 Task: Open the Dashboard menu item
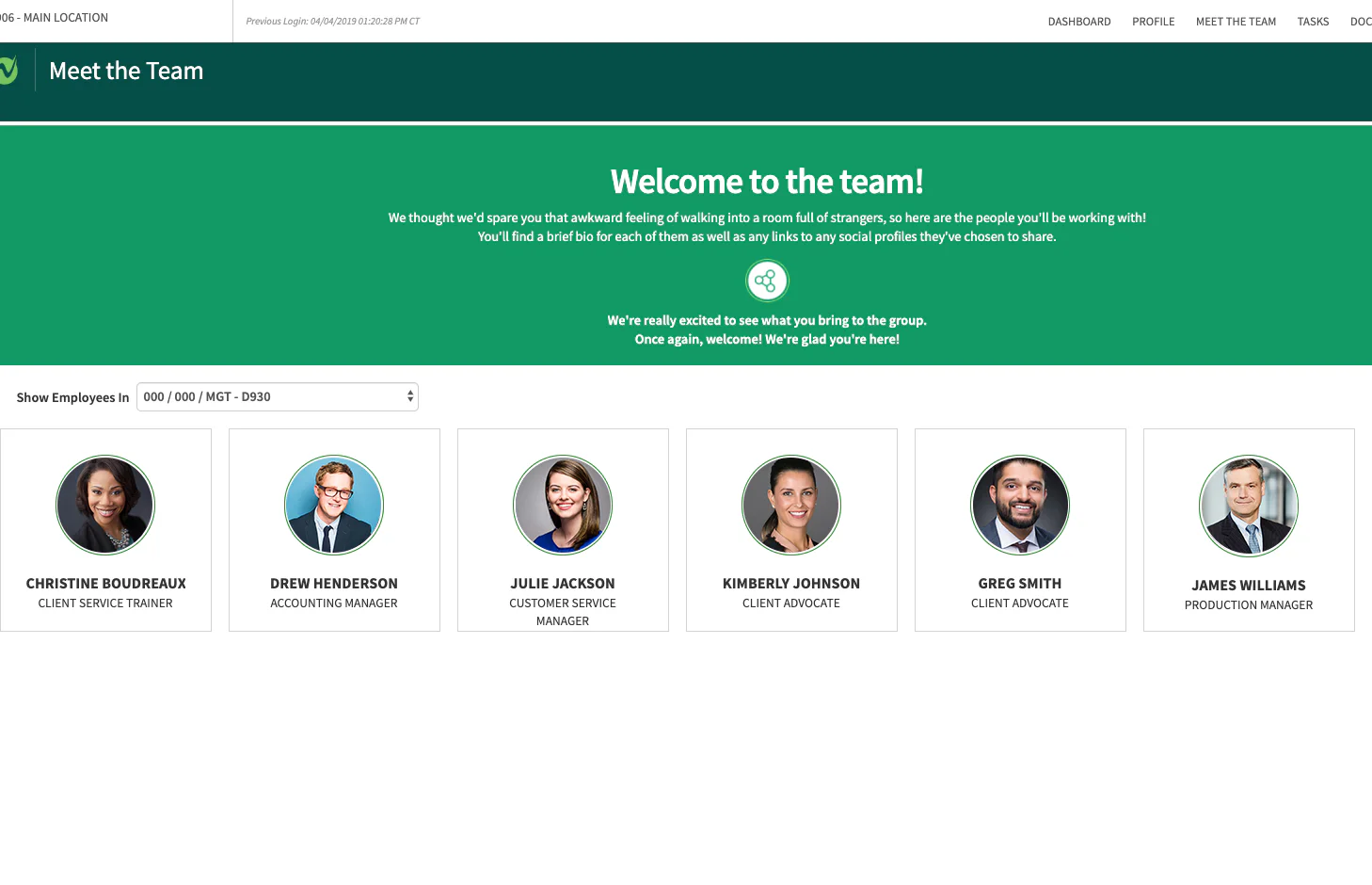click(1079, 22)
